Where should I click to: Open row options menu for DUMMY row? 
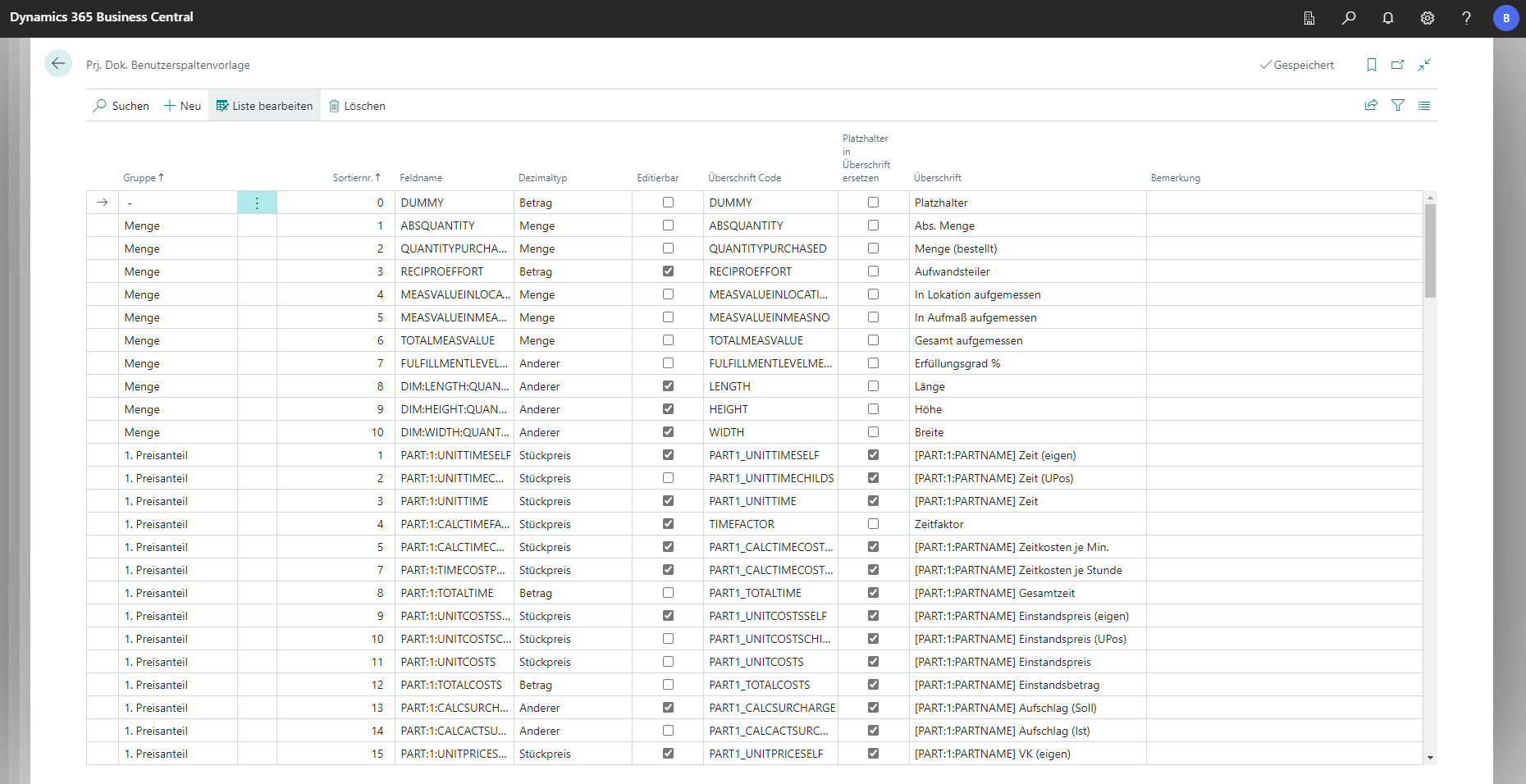point(257,203)
